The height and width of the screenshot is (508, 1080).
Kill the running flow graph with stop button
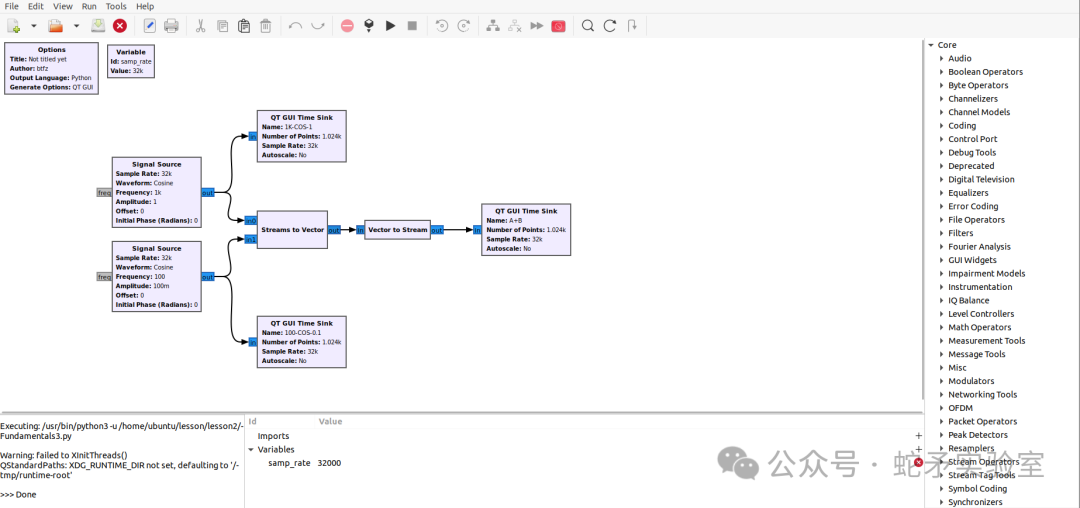(412, 26)
